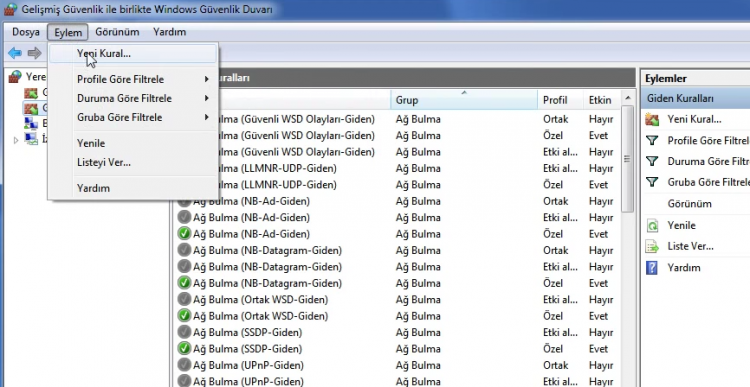Expand the last tree node via its triangle
750x387 pixels.
click(x=16, y=140)
